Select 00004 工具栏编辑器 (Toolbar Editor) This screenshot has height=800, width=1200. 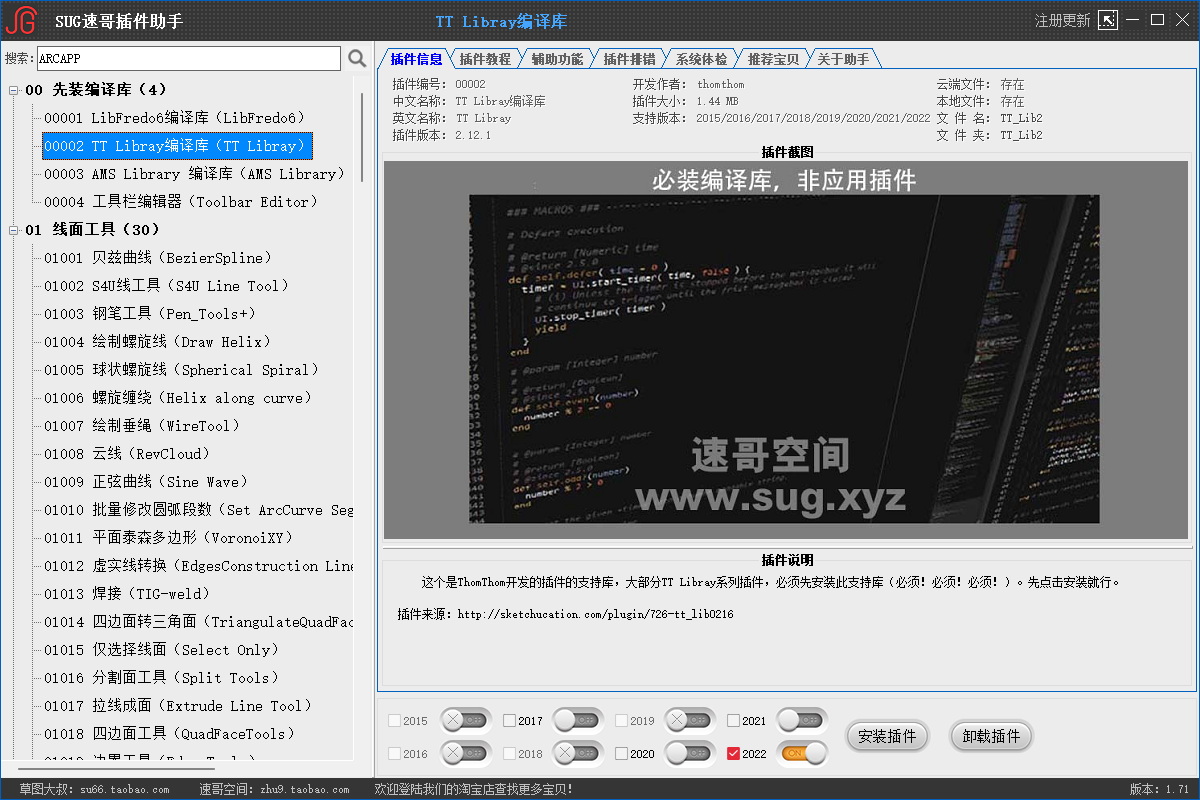point(181,202)
